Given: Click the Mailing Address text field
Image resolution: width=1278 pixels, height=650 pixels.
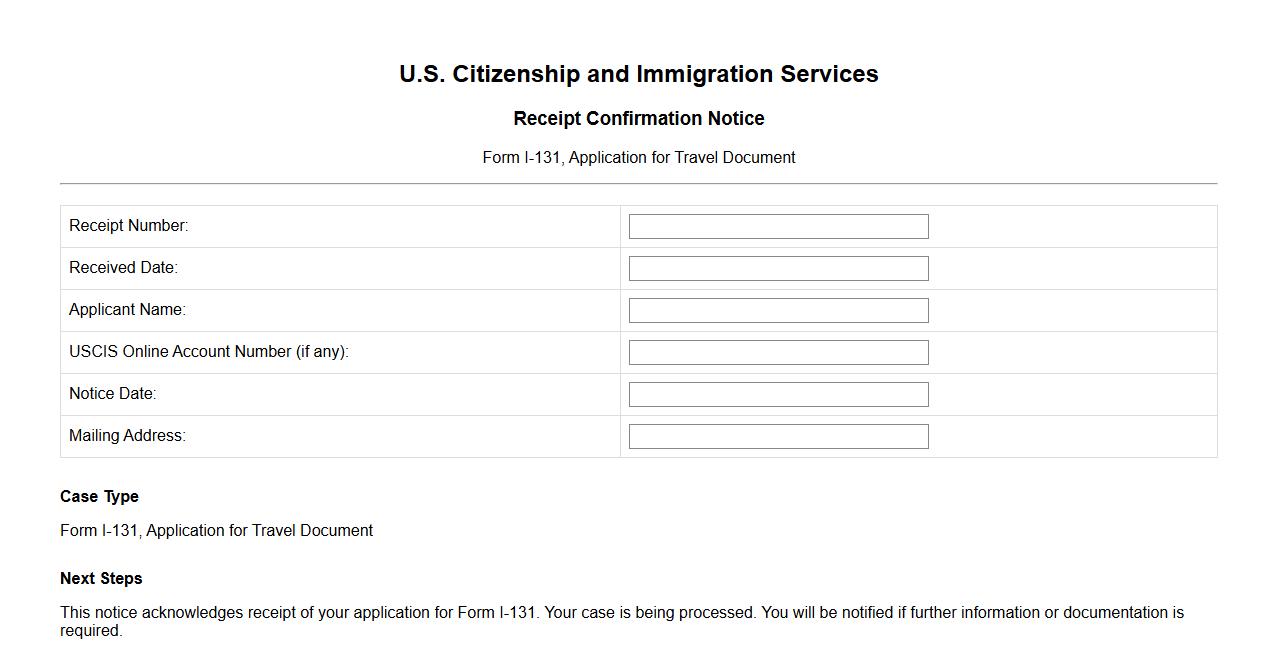Looking at the screenshot, I should (x=778, y=437).
